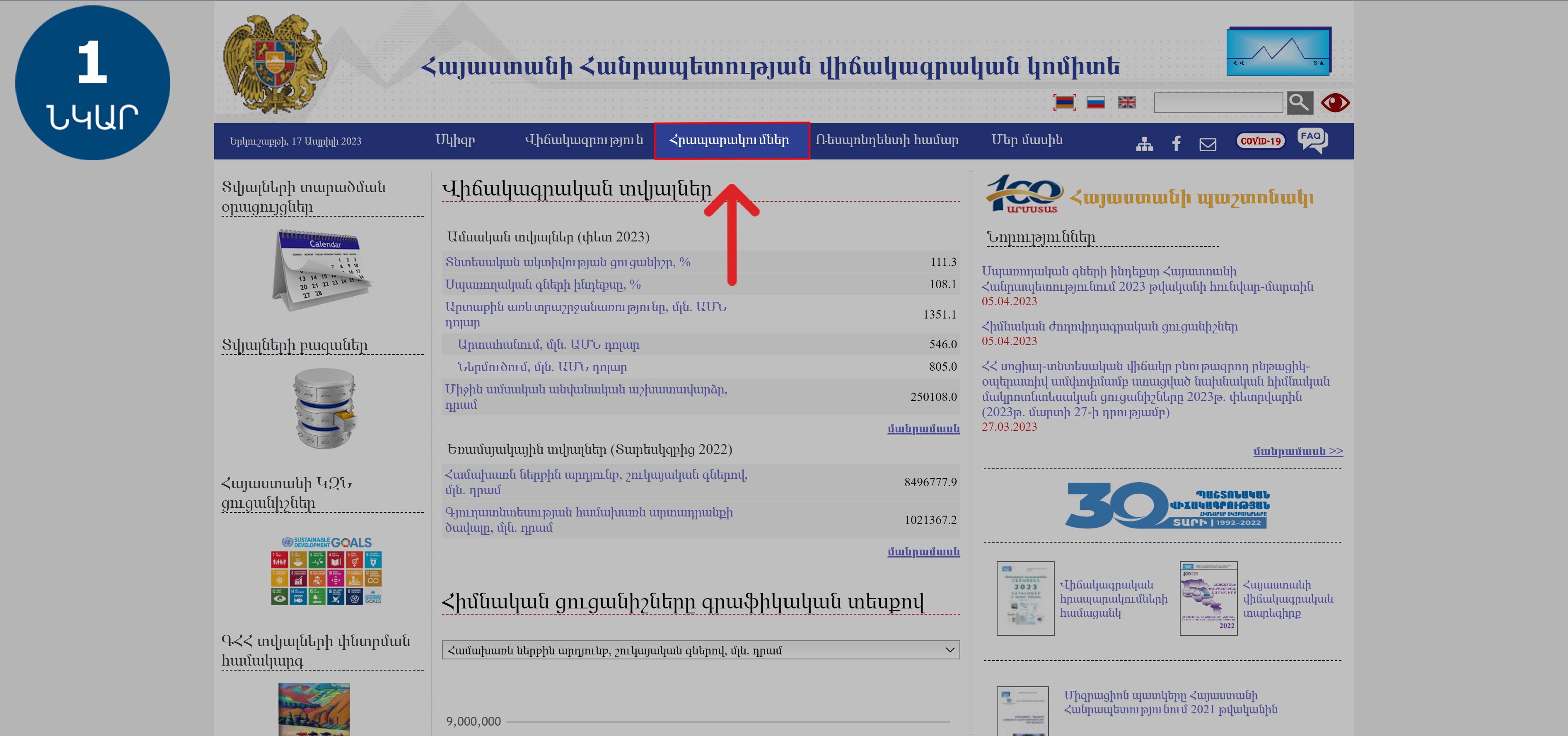Click the value 250108.0
Viewport: 1568px width, 736px height.
click(x=933, y=397)
